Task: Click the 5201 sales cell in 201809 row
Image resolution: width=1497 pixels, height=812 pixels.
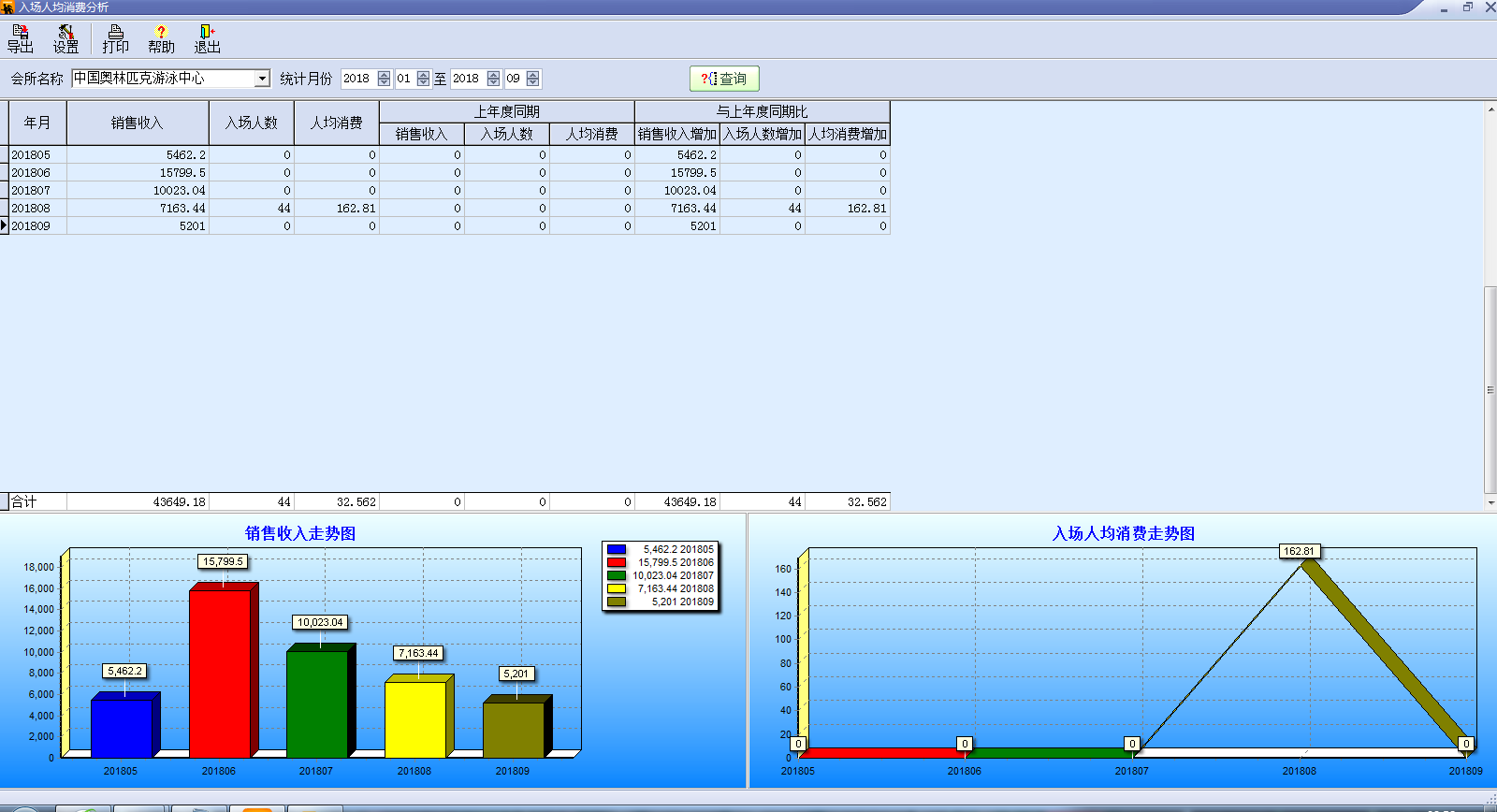Action: coord(138,226)
